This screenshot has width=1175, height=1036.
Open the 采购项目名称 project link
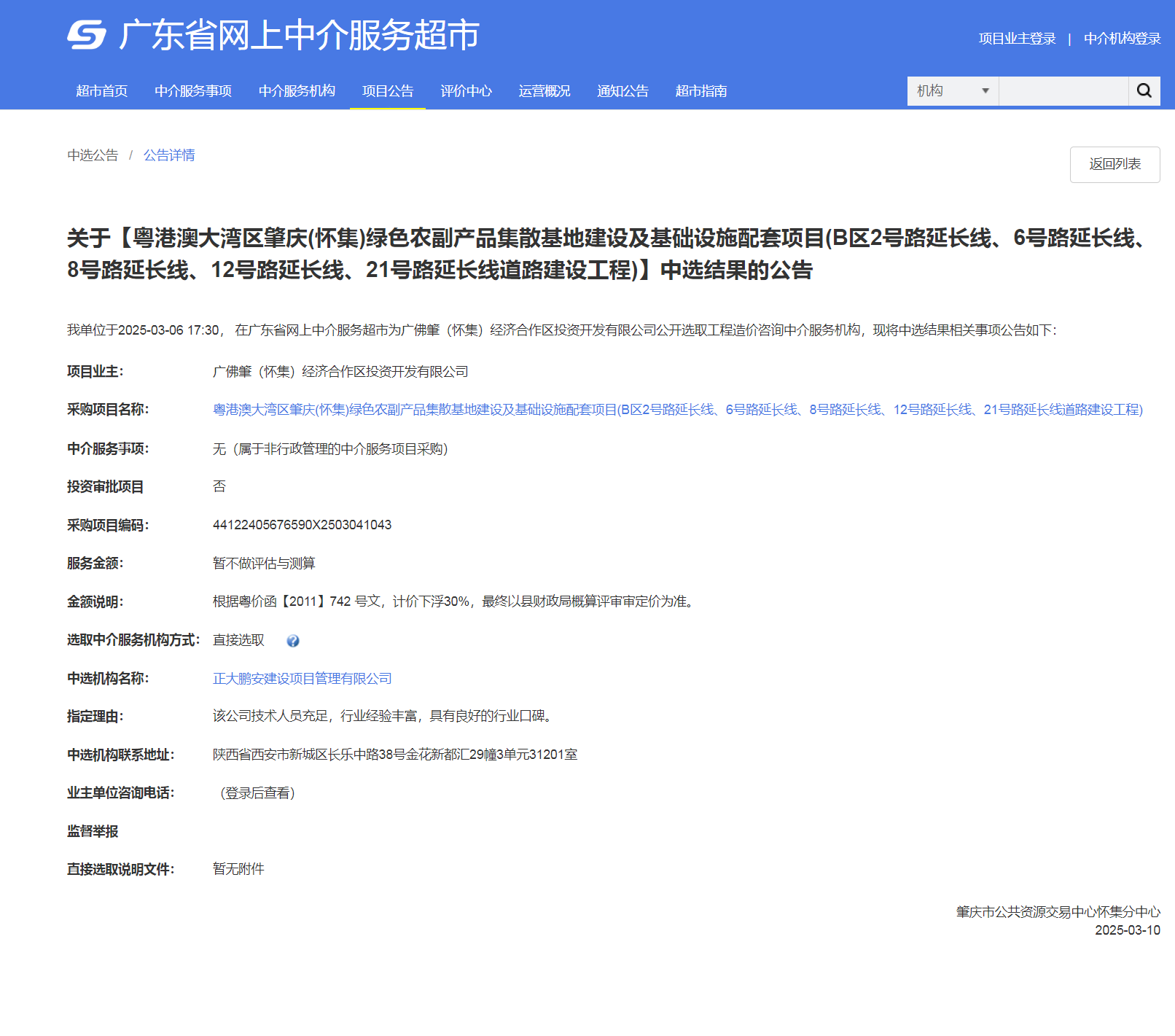coord(677,410)
